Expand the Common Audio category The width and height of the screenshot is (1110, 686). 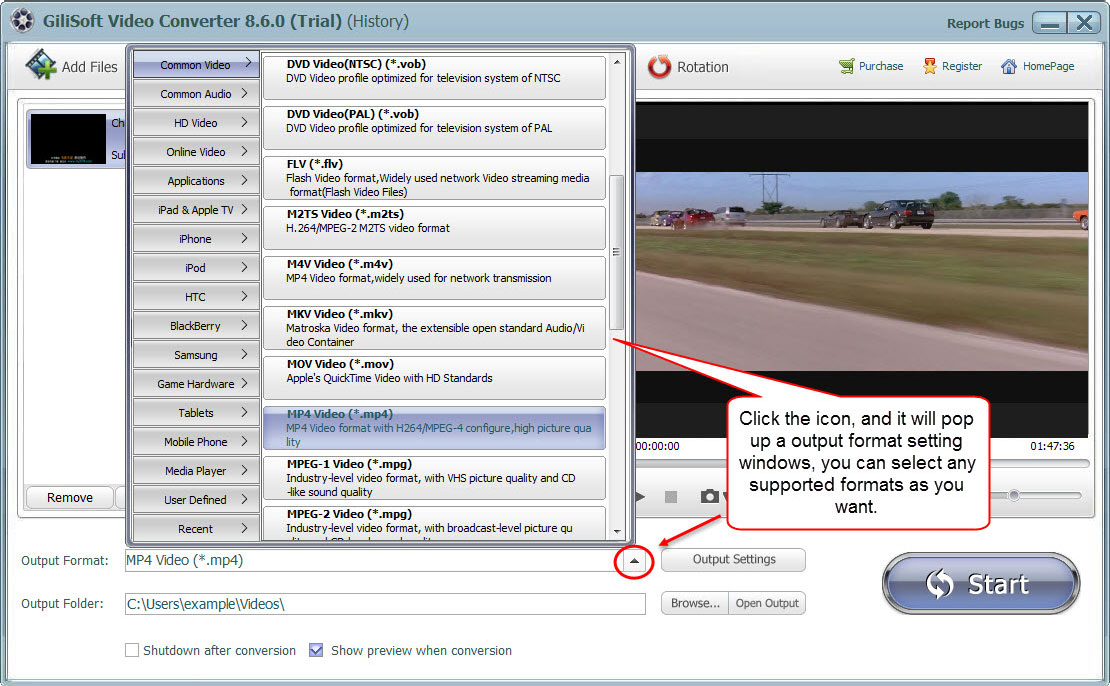pos(196,93)
